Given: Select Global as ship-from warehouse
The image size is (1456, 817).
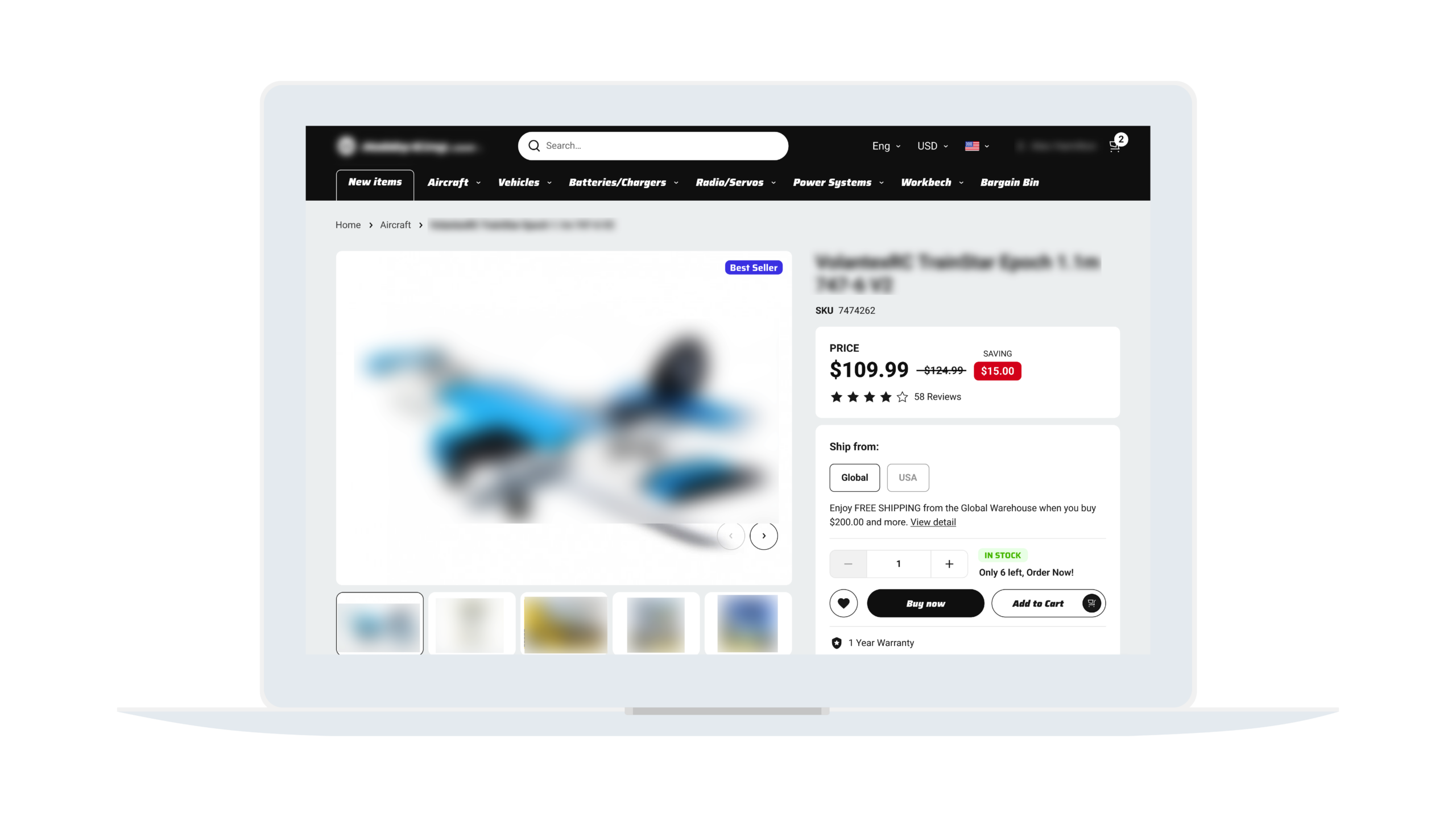Looking at the screenshot, I should click(854, 478).
